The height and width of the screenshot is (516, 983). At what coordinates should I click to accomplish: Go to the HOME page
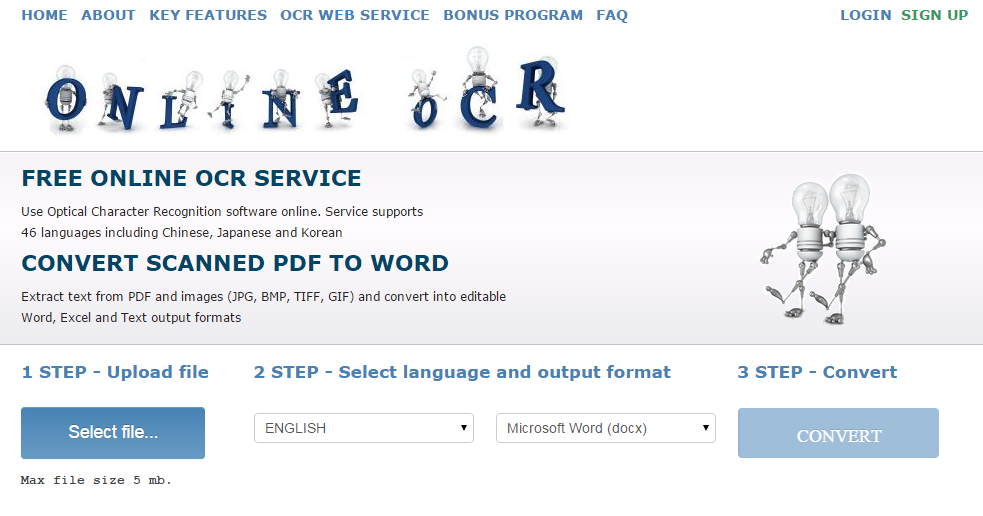click(x=44, y=15)
